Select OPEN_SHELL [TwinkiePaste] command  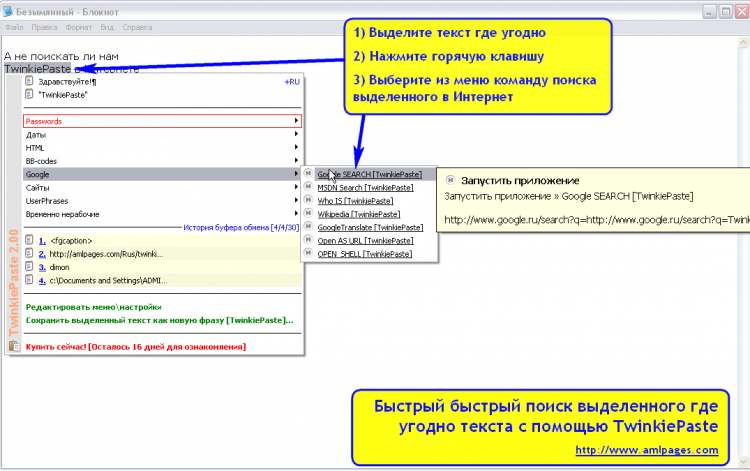pos(365,254)
